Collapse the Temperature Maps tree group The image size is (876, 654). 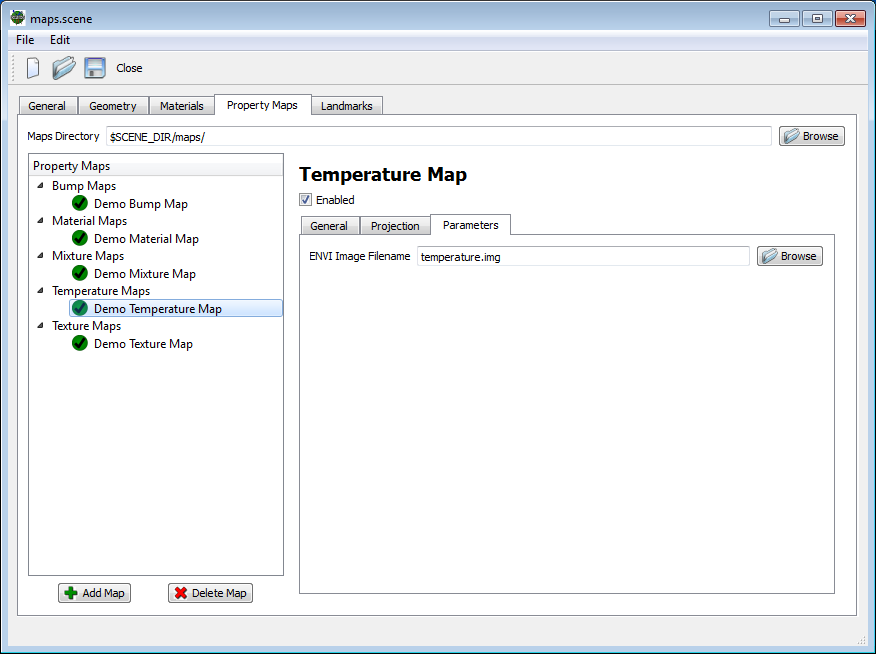pos(40,290)
